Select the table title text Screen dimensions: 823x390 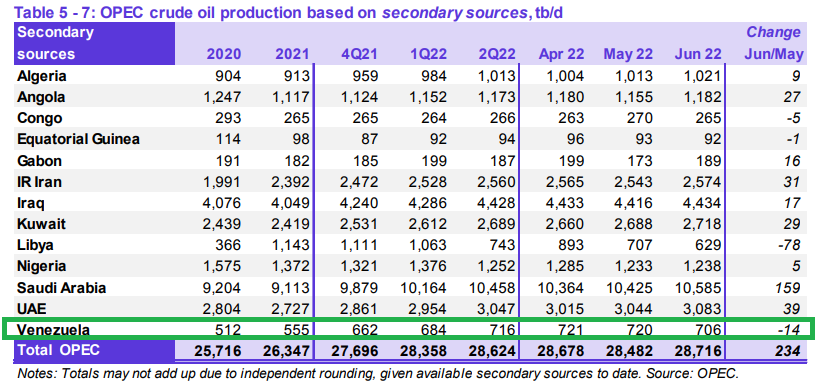click(290, 12)
